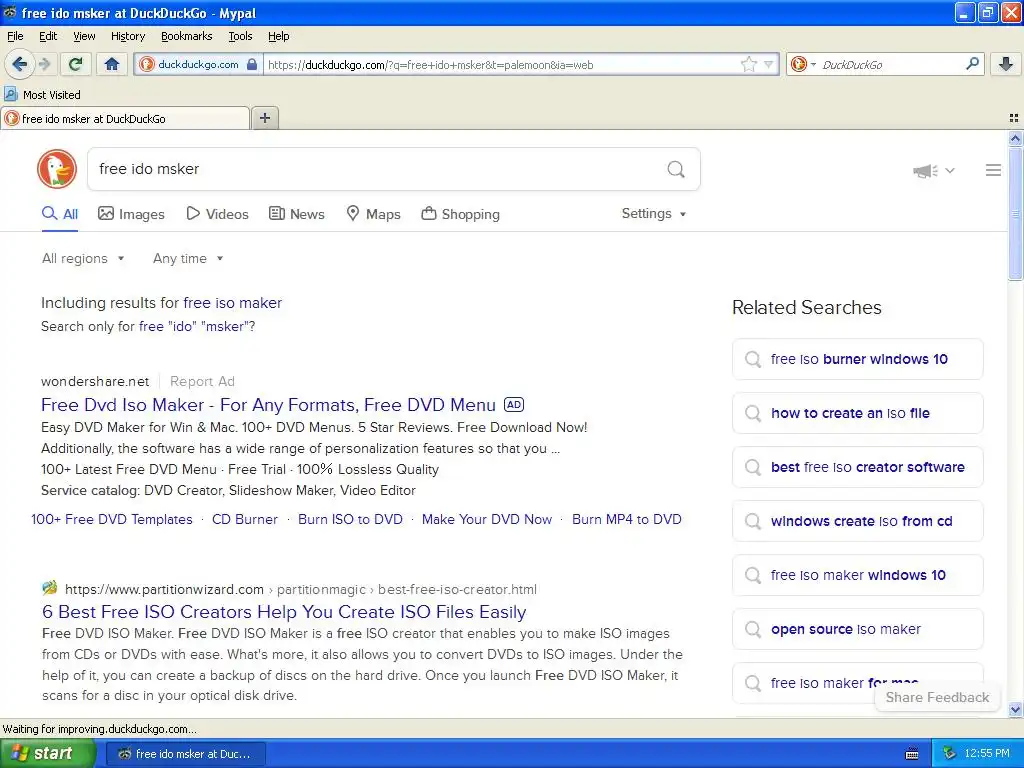
Task: Bookmark this page with the star icon
Action: [748, 64]
